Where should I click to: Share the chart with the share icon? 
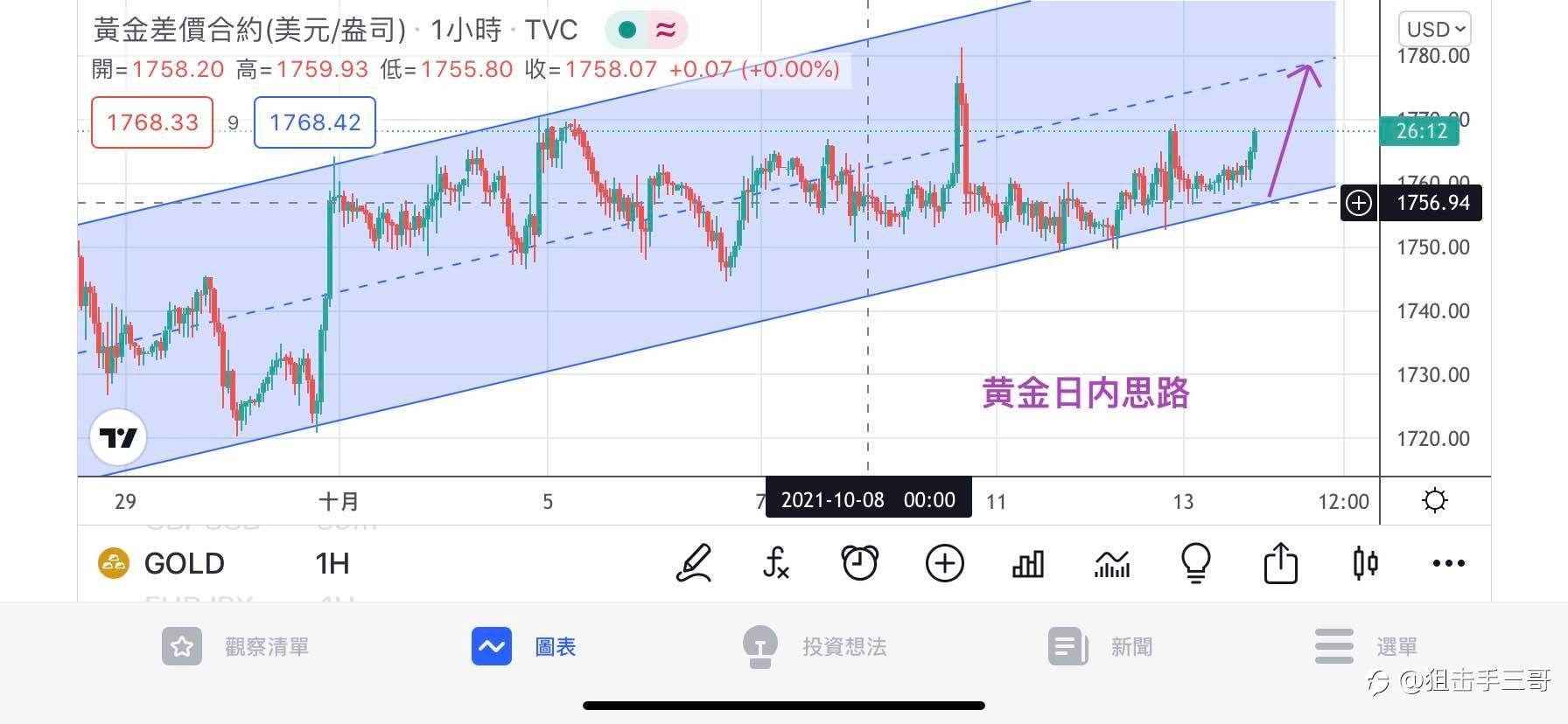pos(1280,563)
